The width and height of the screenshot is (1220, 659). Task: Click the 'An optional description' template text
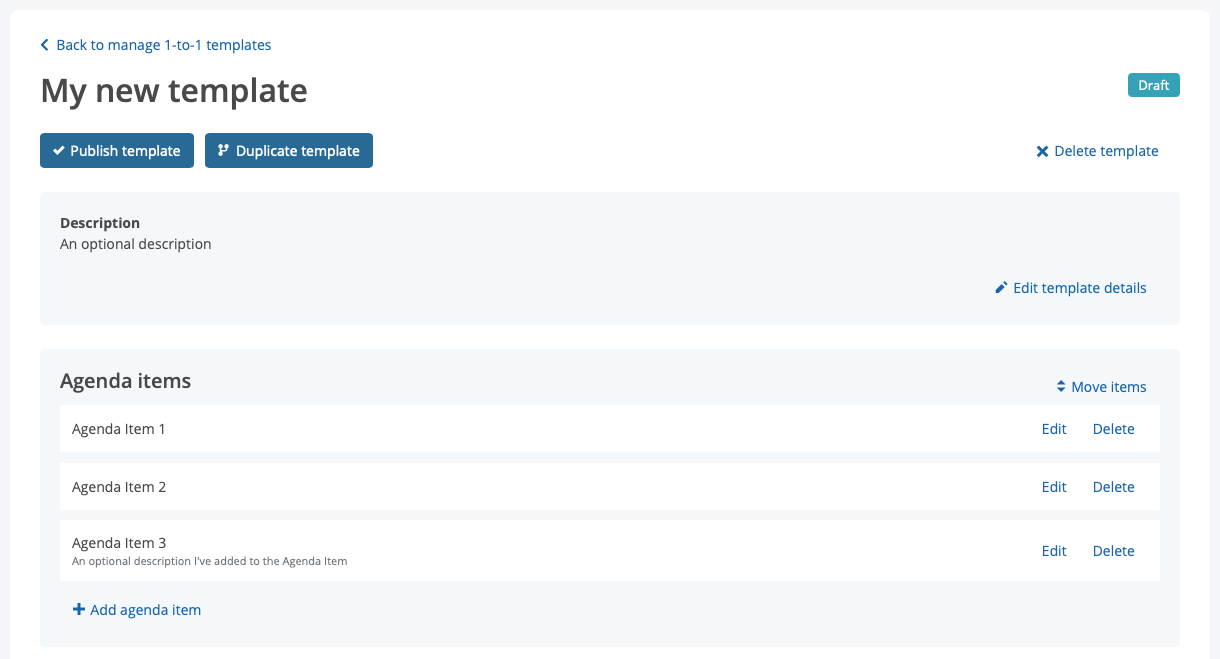click(x=136, y=244)
